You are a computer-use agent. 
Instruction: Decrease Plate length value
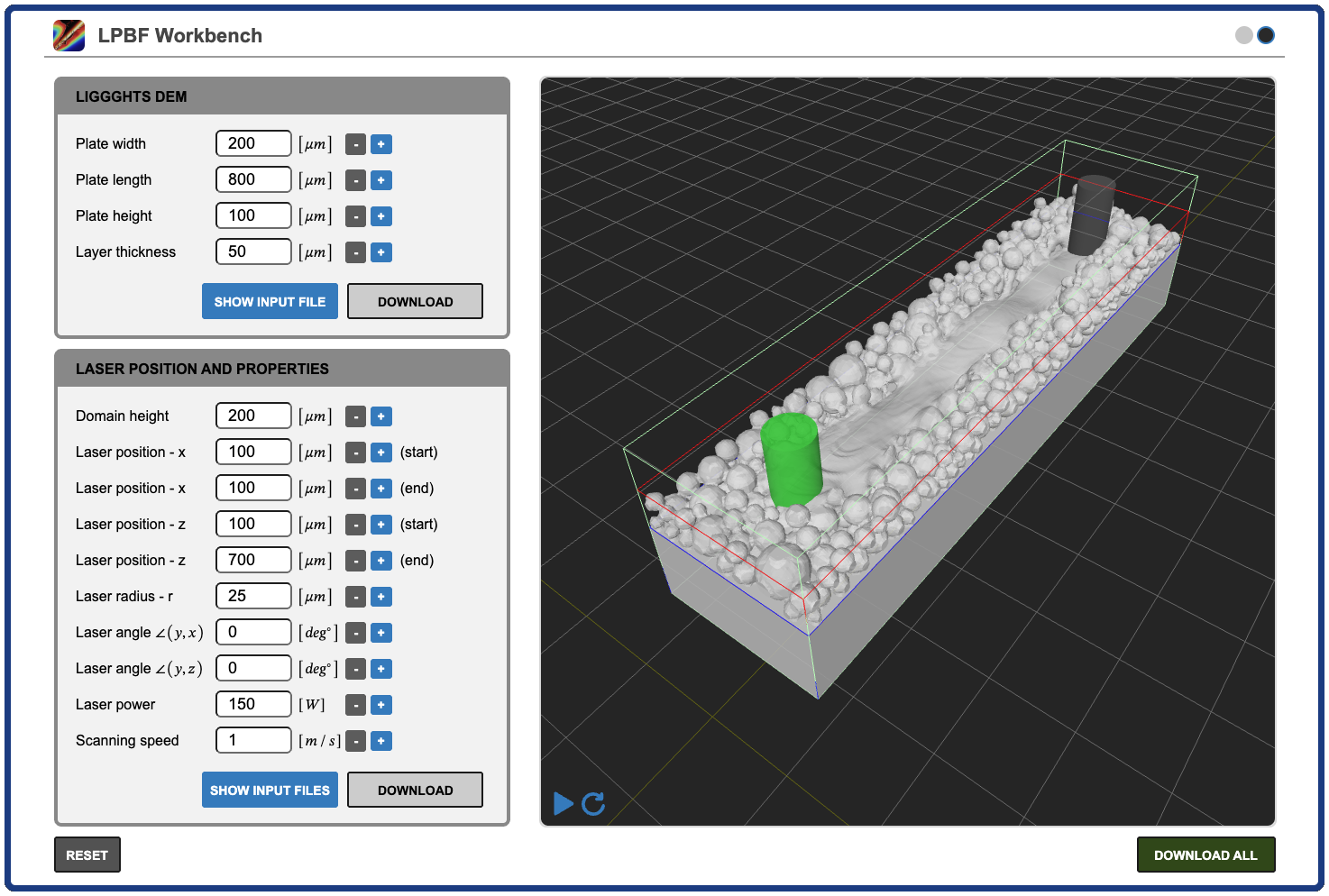pyautogui.click(x=356, y=180)
